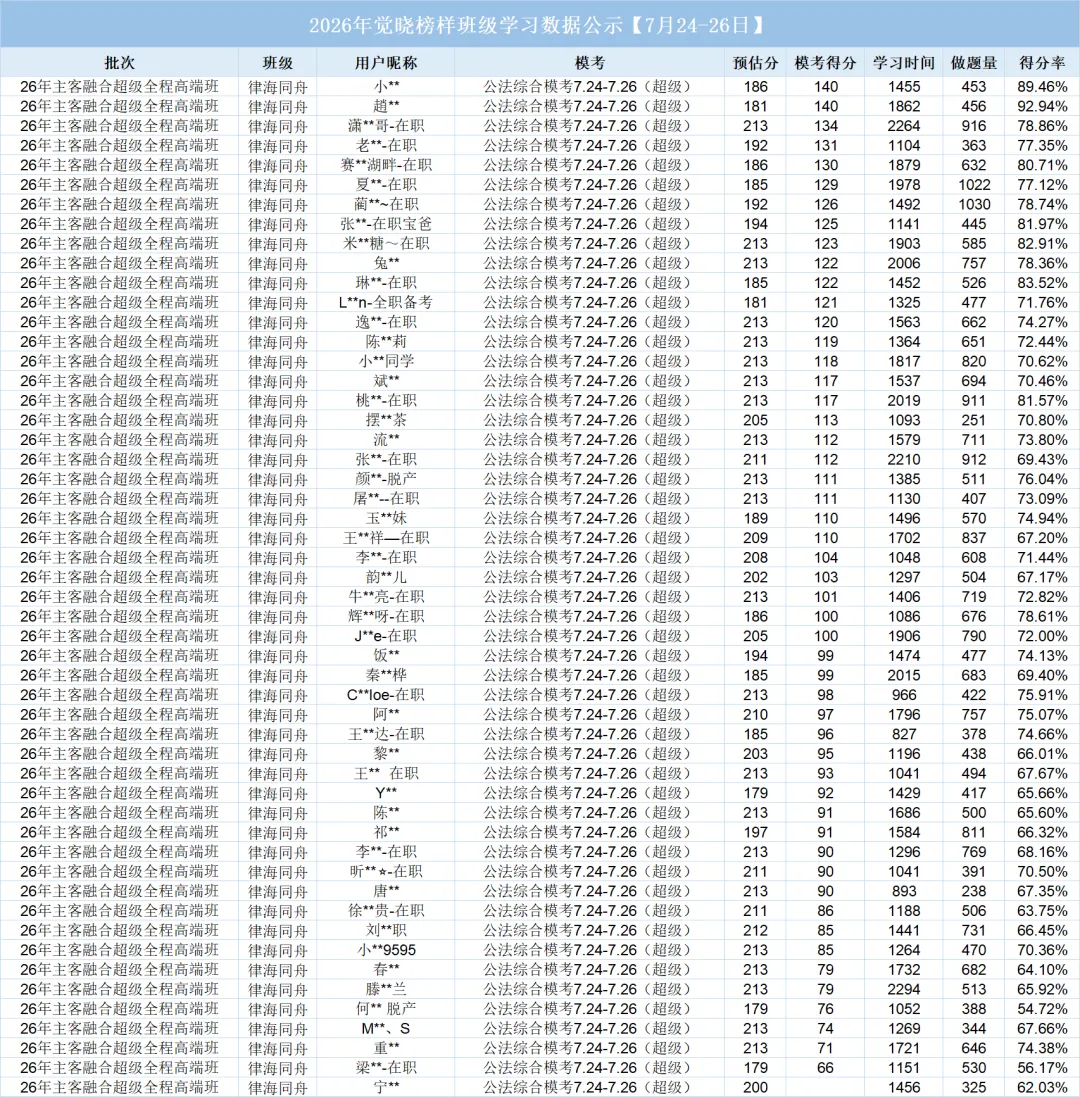
Task: Select the "模考得分" column header
Action: pyautogui.click(x=825, y=63)
